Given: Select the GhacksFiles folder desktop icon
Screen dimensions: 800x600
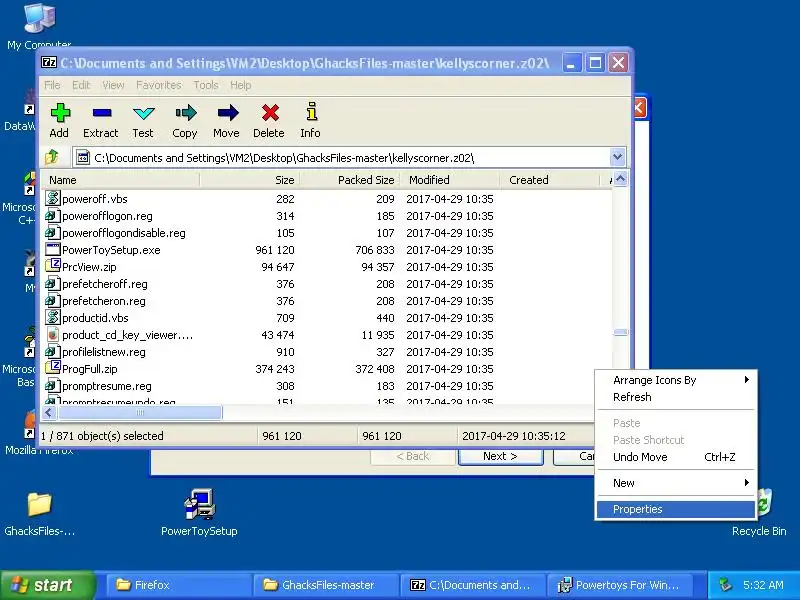Looking at the screenshot, I should pyautogui.click(x=39, y=514).
